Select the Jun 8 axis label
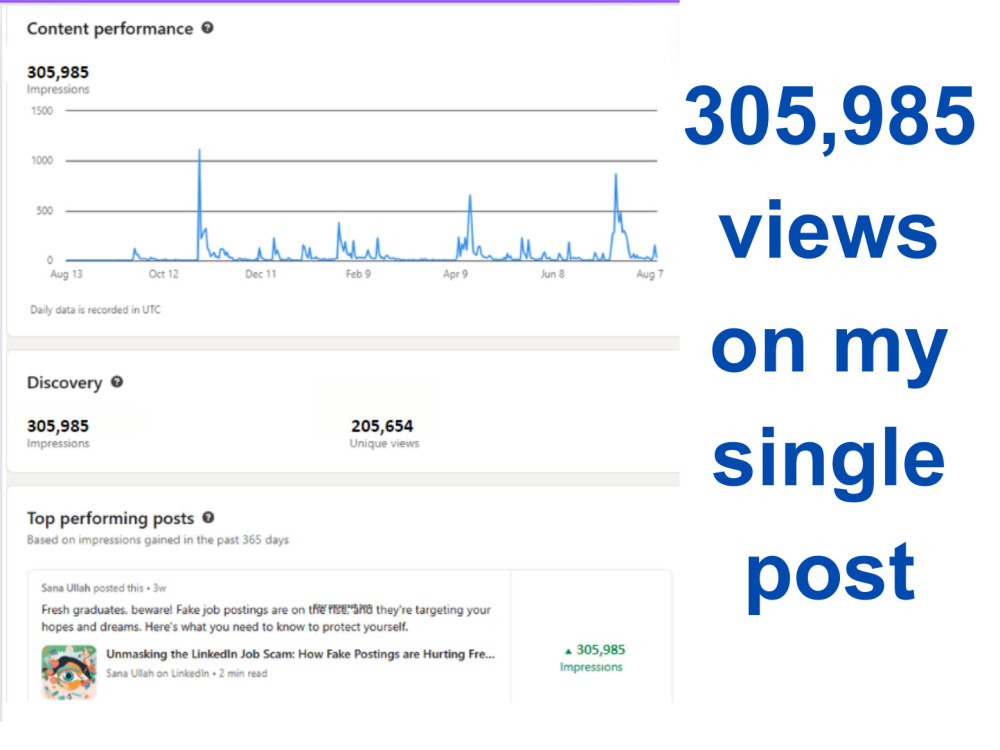1000x750 pixels. tap(552, 274)
